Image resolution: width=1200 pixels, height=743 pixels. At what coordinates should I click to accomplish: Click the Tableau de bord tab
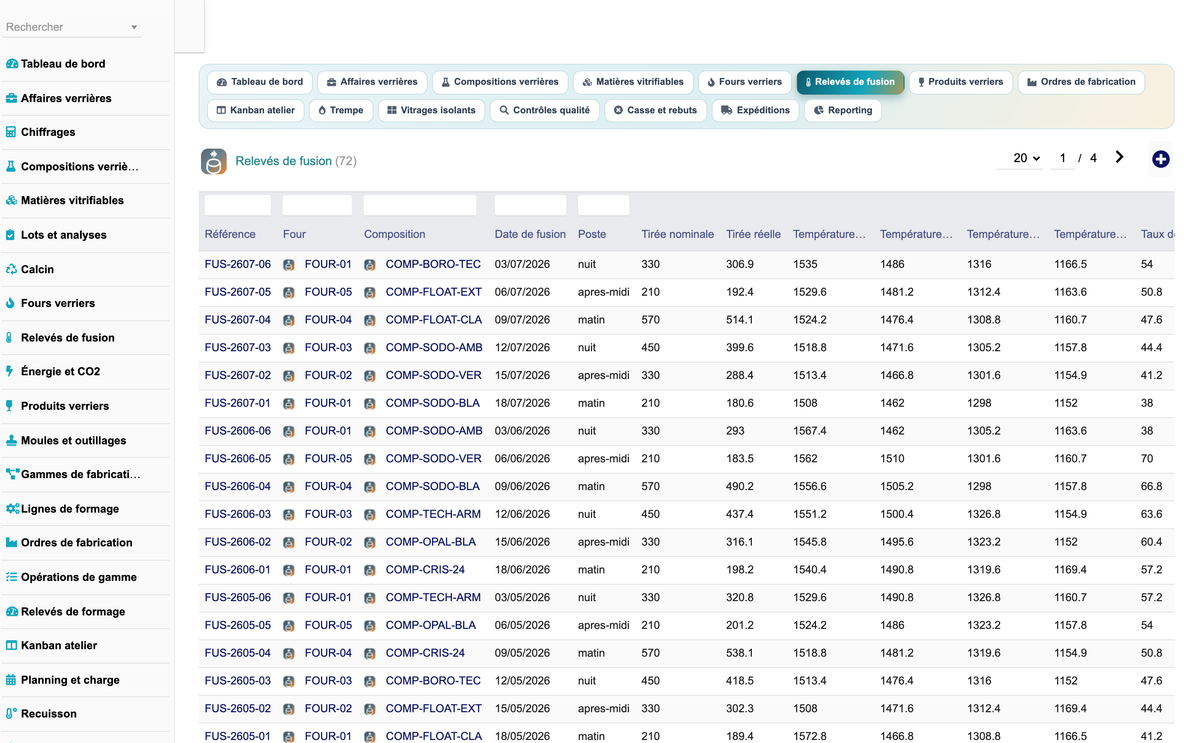point(260,82)
